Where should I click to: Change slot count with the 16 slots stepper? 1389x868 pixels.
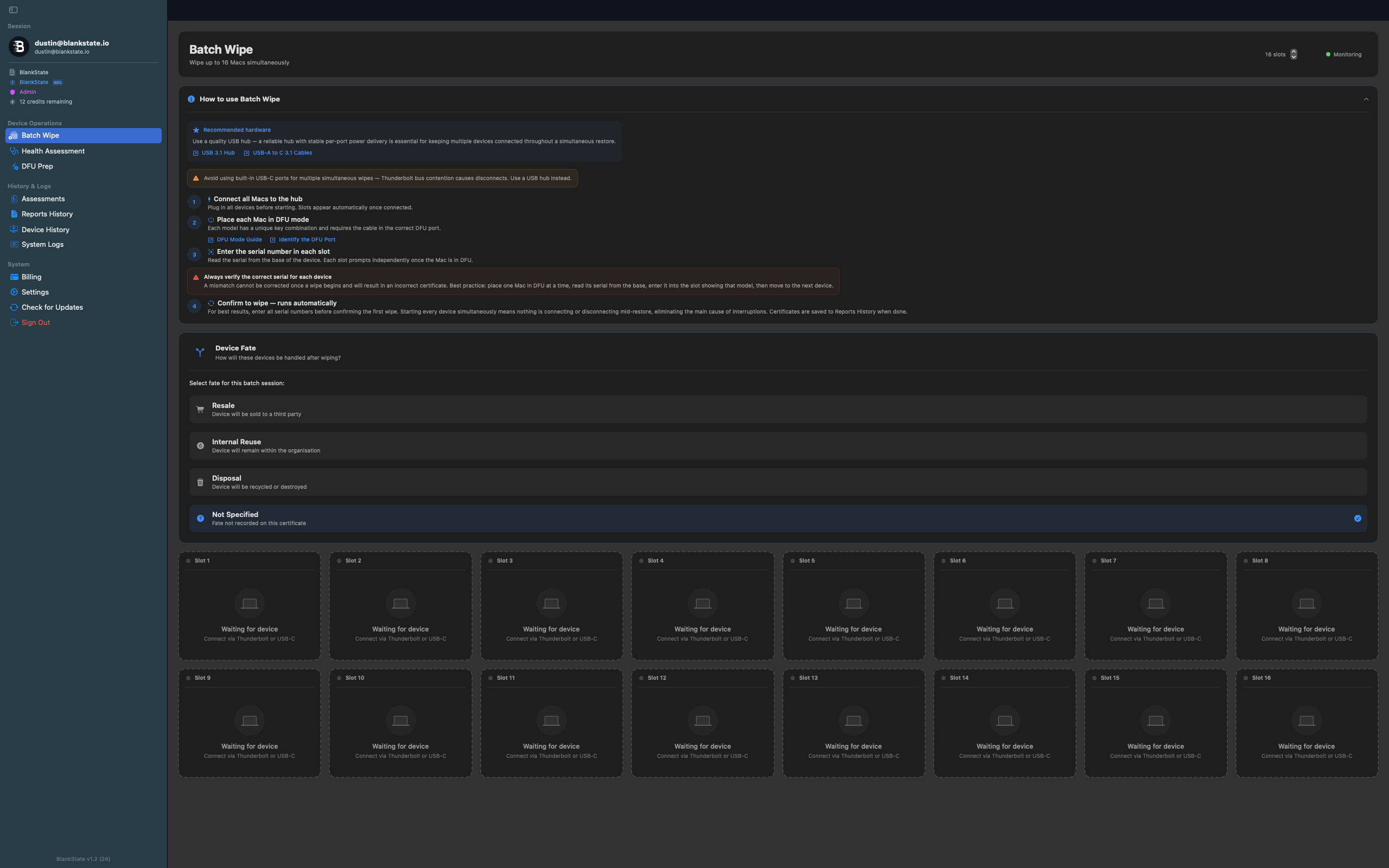(x=1293, y=54)
